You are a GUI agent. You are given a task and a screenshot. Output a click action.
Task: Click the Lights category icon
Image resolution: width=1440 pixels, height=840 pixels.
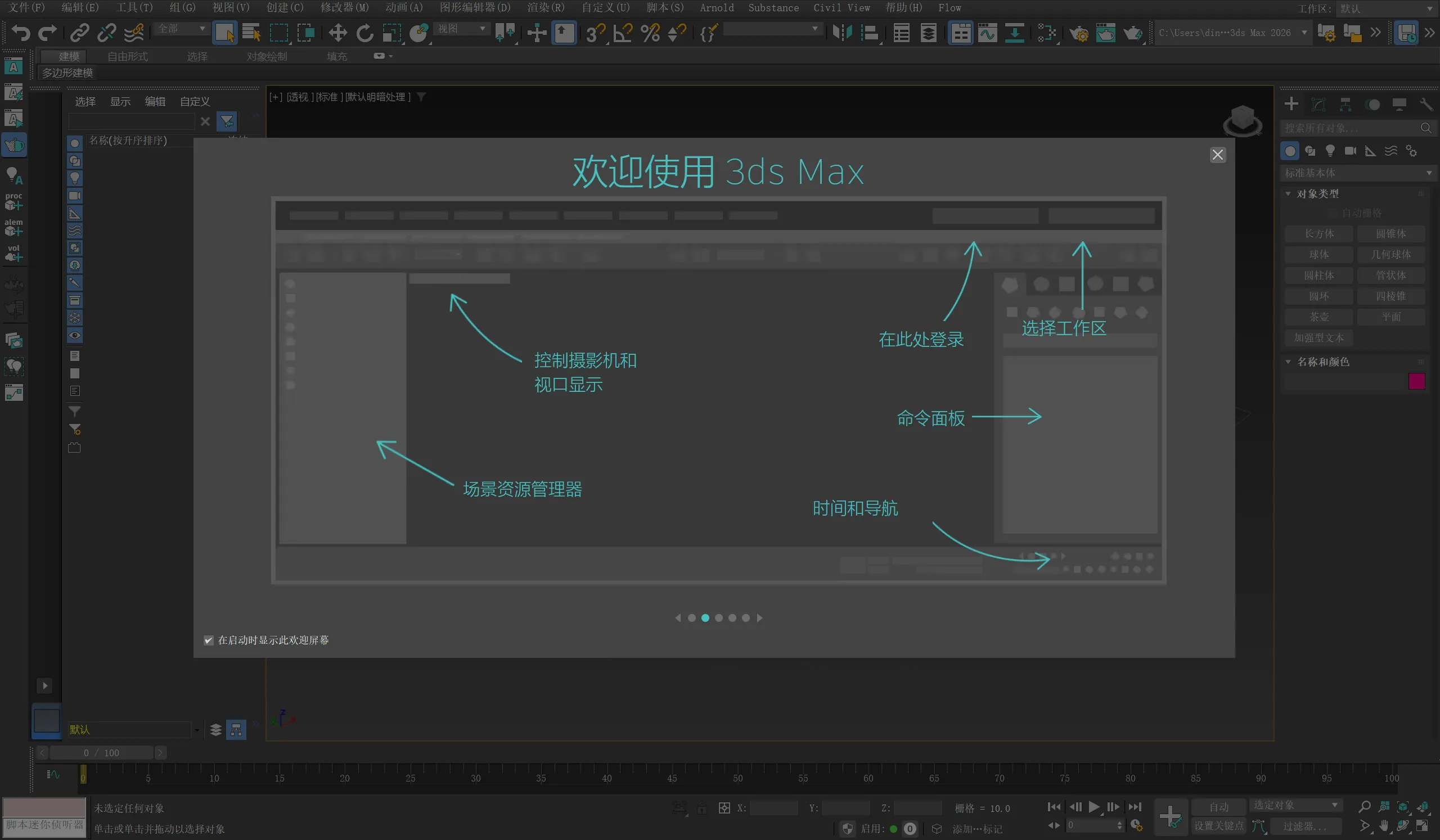pos(1330,151)
